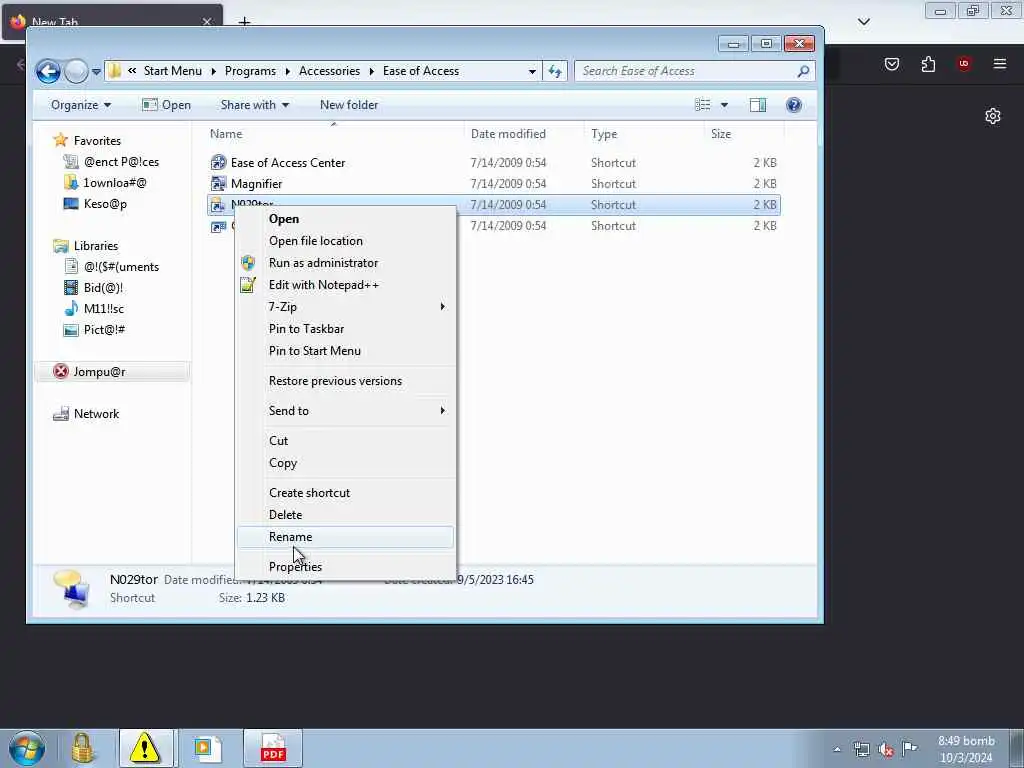
Task: Sort by the Date modified column header
Action: [522, 134]
